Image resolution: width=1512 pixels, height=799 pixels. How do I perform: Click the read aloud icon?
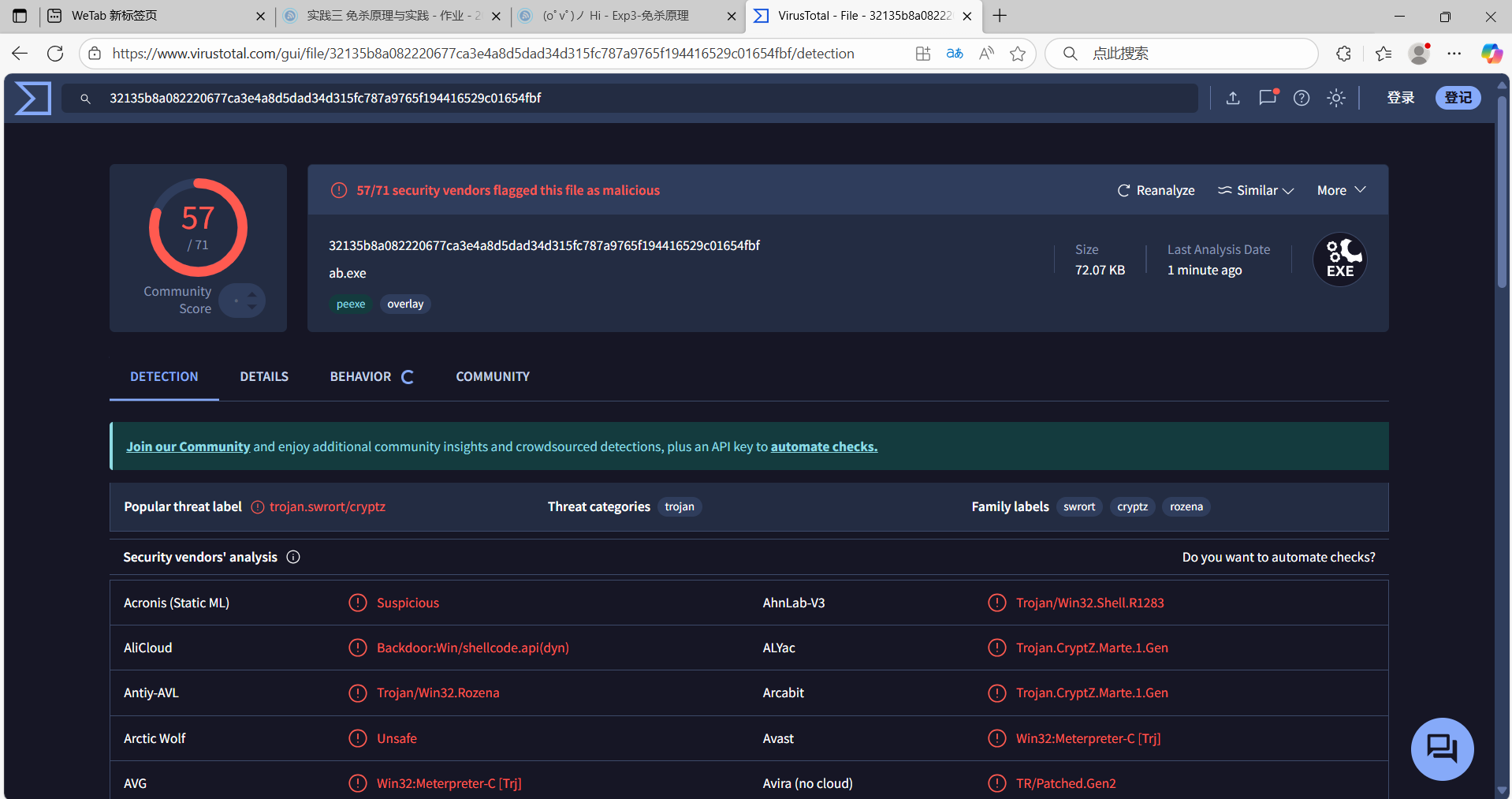(986, 54)
